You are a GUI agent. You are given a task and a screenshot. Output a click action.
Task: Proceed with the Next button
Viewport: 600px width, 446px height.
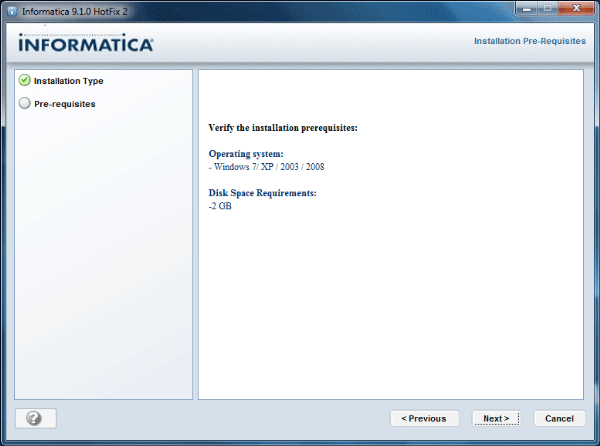pyautogui.click(x=496, y=418)
